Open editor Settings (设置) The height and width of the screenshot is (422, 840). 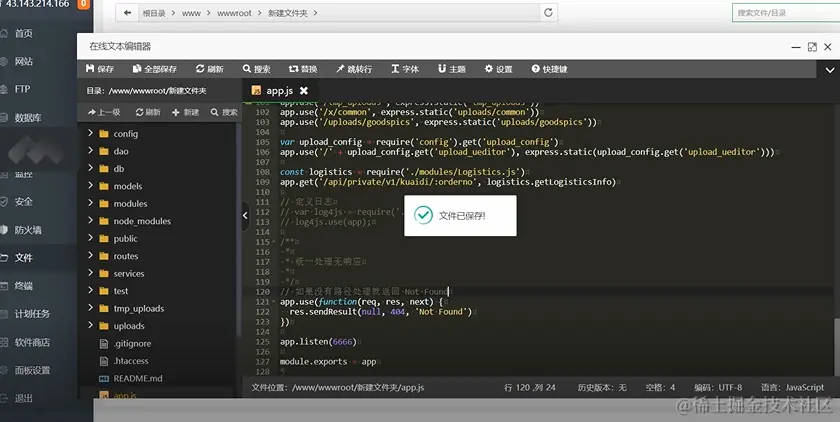(x=499, y=69)
